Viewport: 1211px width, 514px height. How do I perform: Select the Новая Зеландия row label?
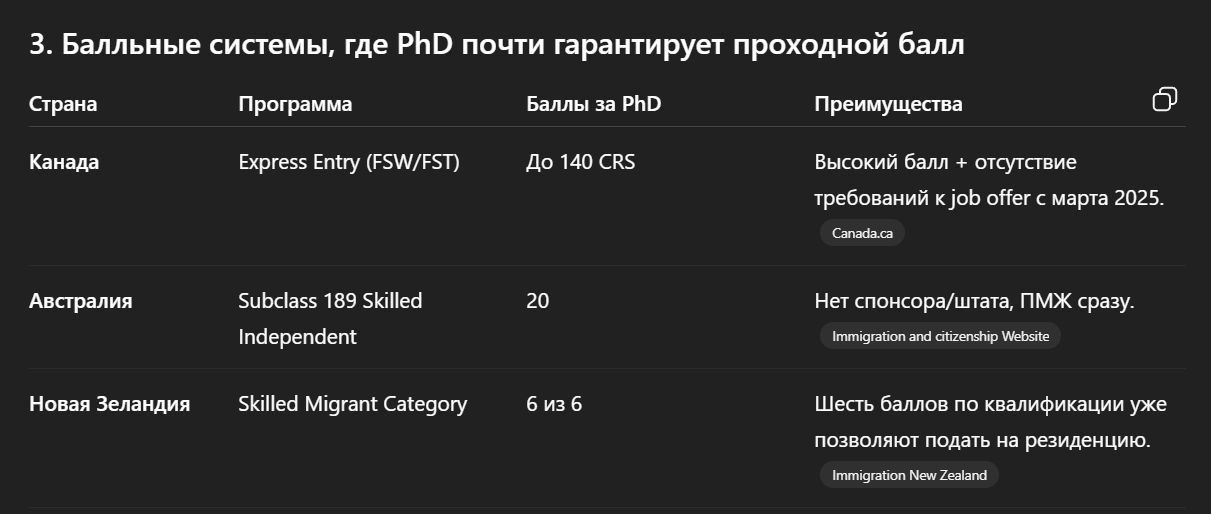[x=110, y=404]
